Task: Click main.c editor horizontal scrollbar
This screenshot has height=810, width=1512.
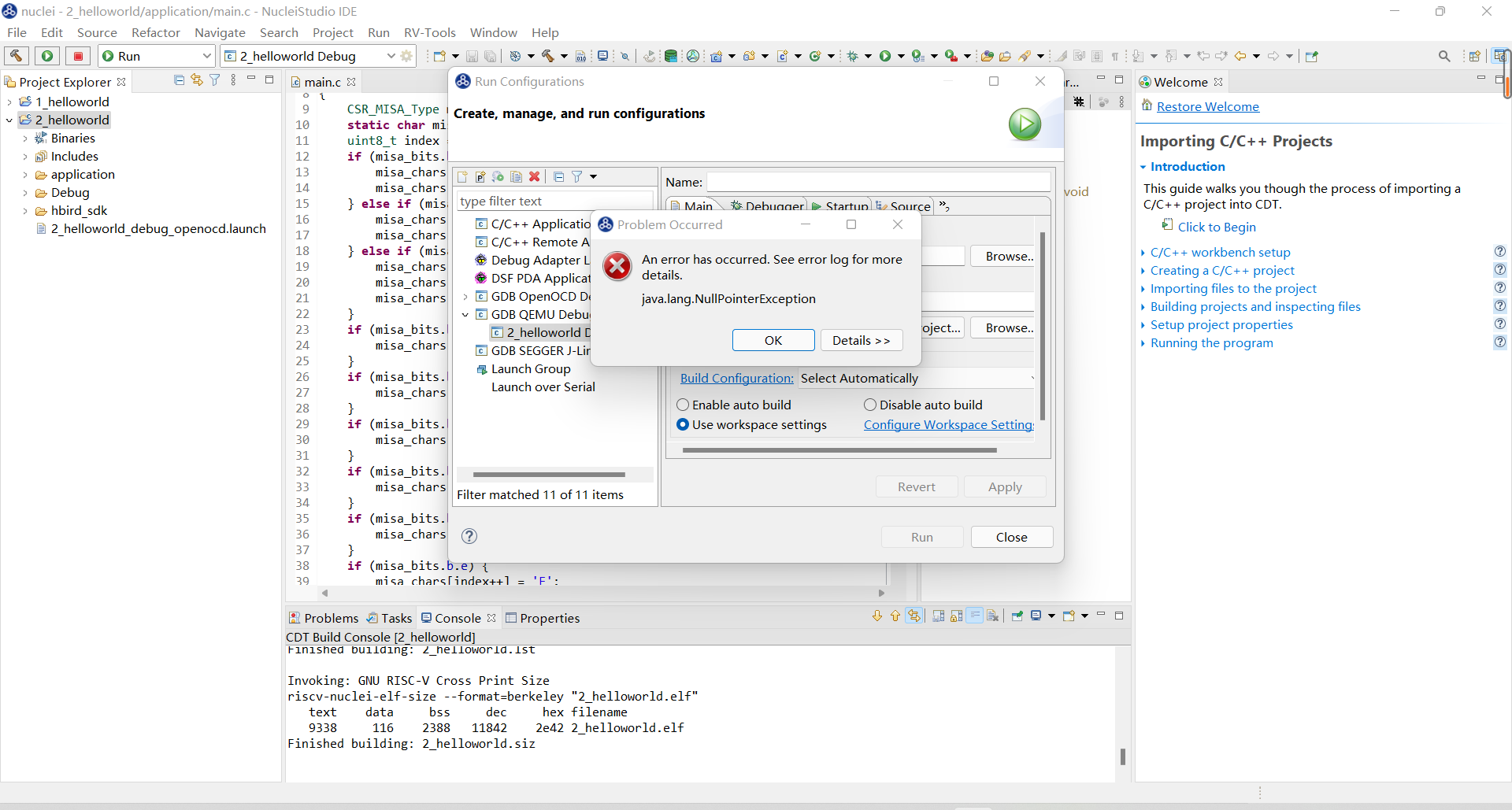Action: pyautogui.click(x=602, y=593)
